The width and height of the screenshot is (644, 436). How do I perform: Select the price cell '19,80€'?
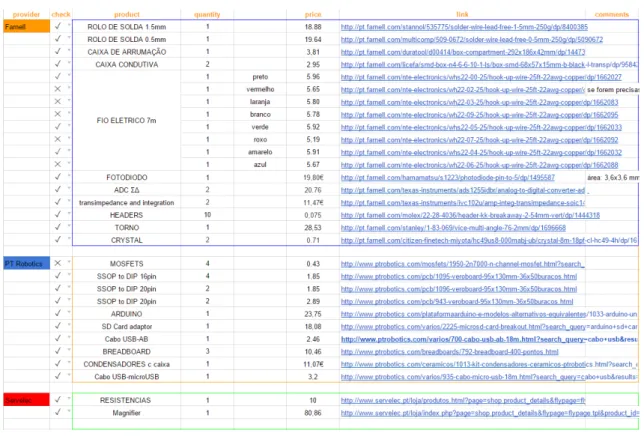(313, 177)
